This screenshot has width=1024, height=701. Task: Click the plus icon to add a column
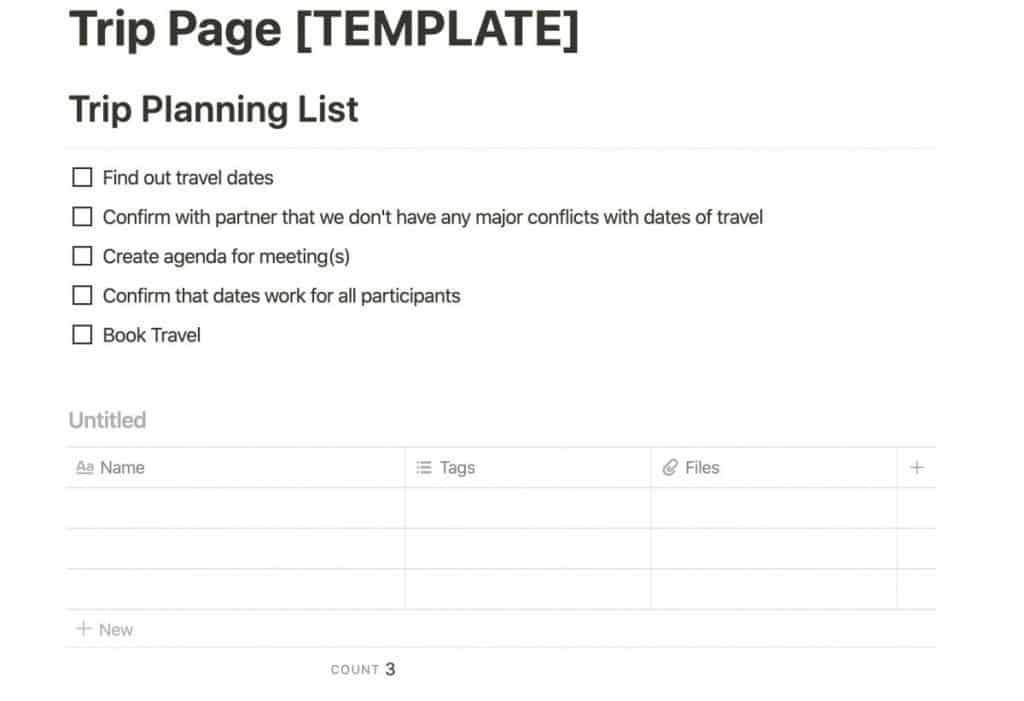(x=917, y=467)
